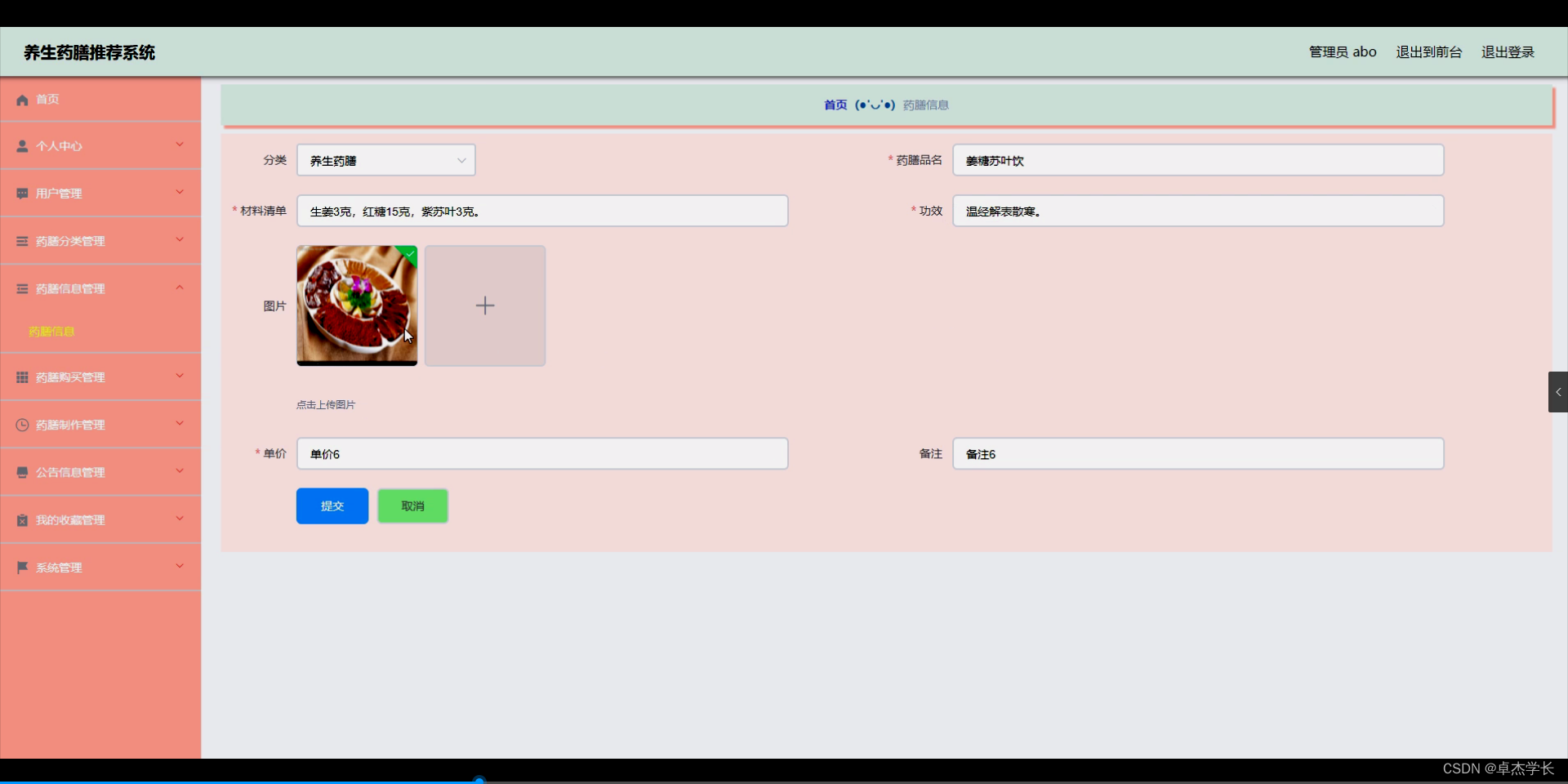Expand the 系统管理 menu chevron
The width and height of the screenshot is (1568, 784).
click(x=180, y=566)
